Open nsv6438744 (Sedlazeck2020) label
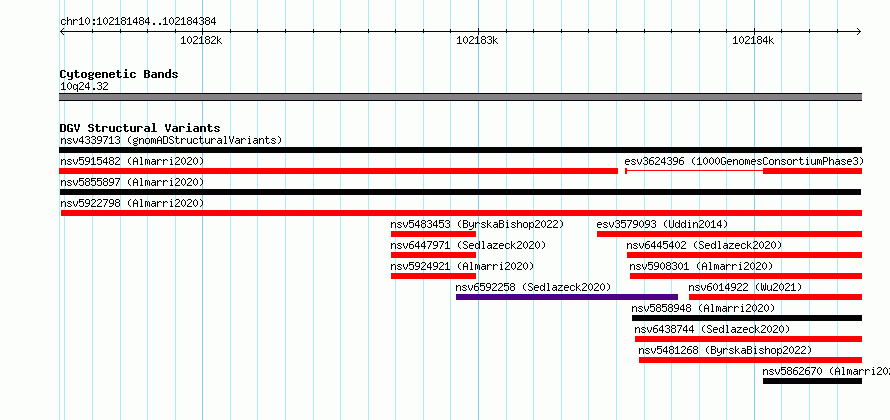Viewport: 890px width, 420px height. 712,329
